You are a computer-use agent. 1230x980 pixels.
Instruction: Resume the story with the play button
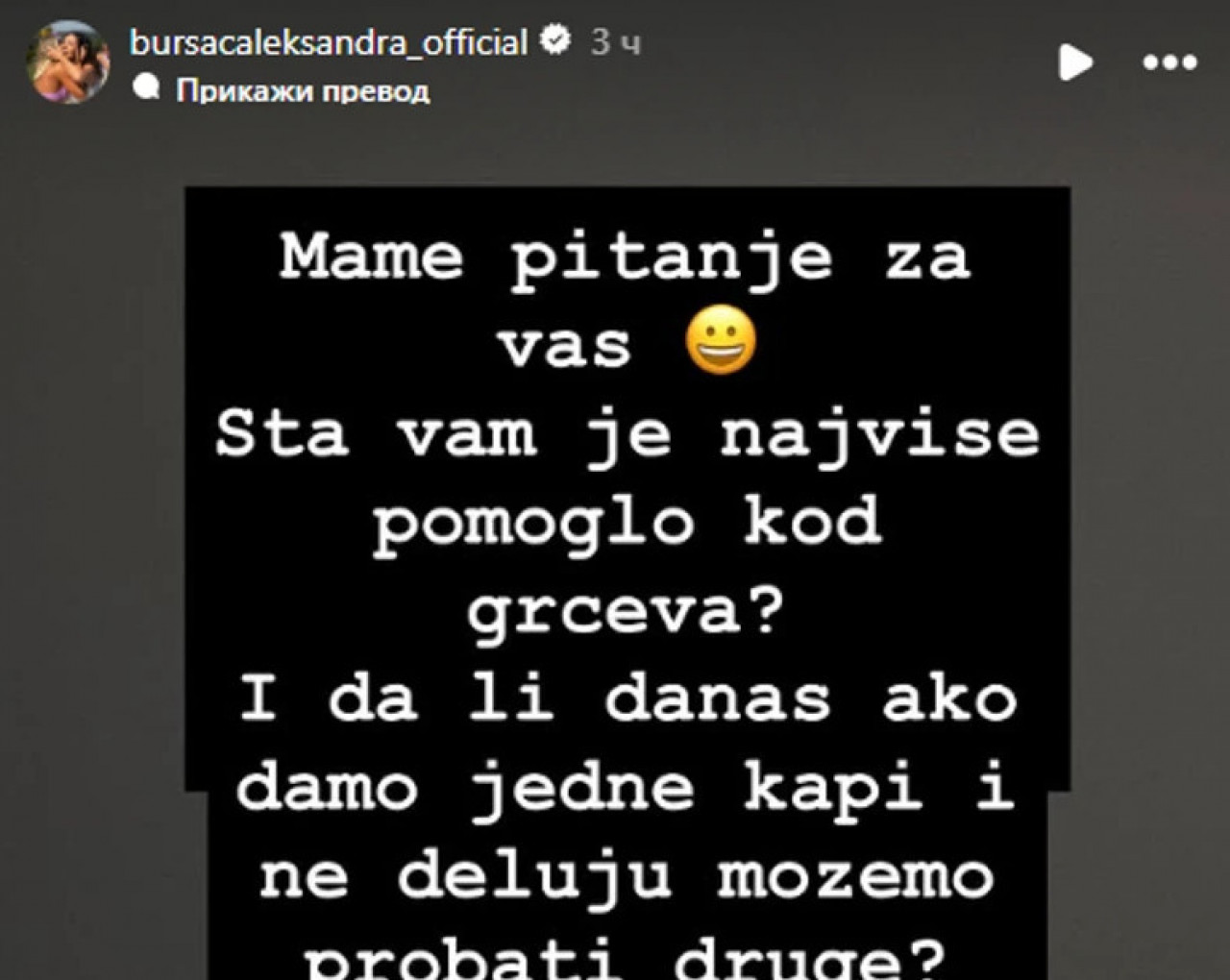(x=1075, y=62)
